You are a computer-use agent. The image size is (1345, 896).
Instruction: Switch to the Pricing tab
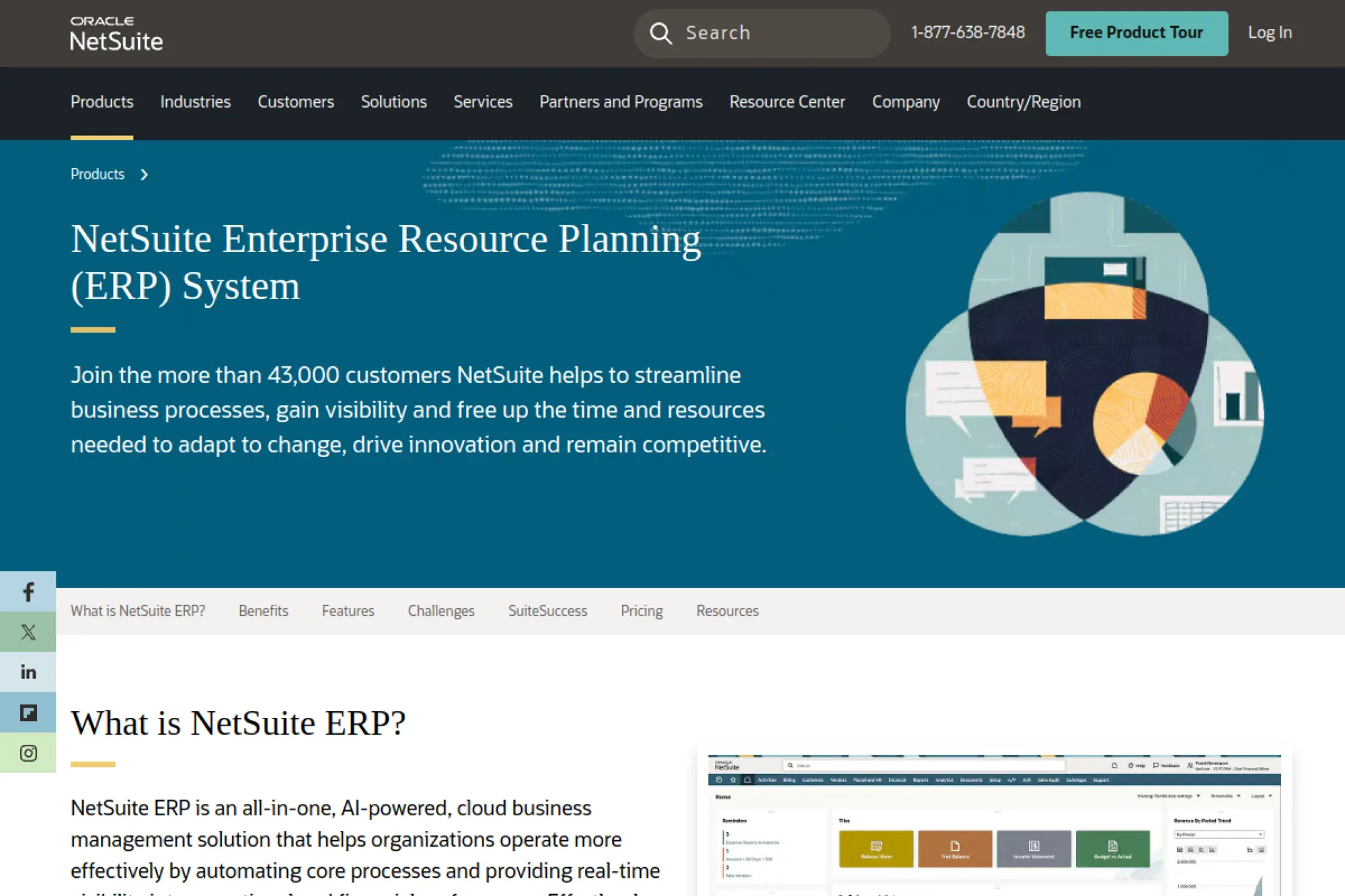point(642,610)
